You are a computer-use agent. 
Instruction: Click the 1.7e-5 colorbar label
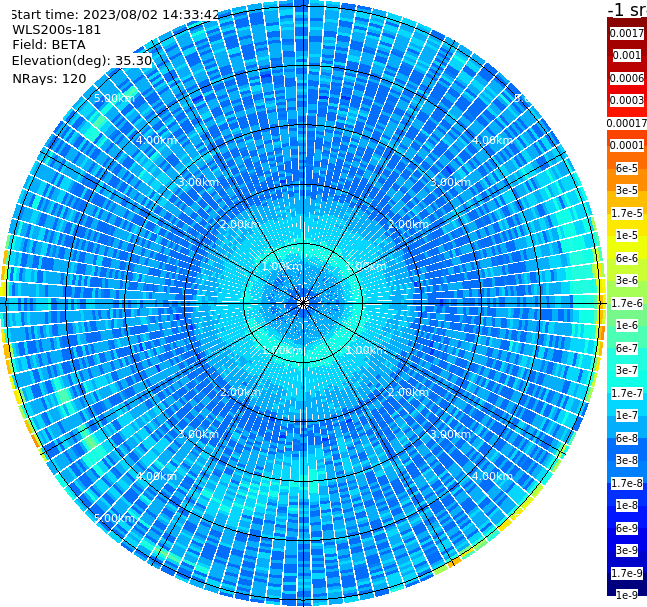click(x=627, y=213)
